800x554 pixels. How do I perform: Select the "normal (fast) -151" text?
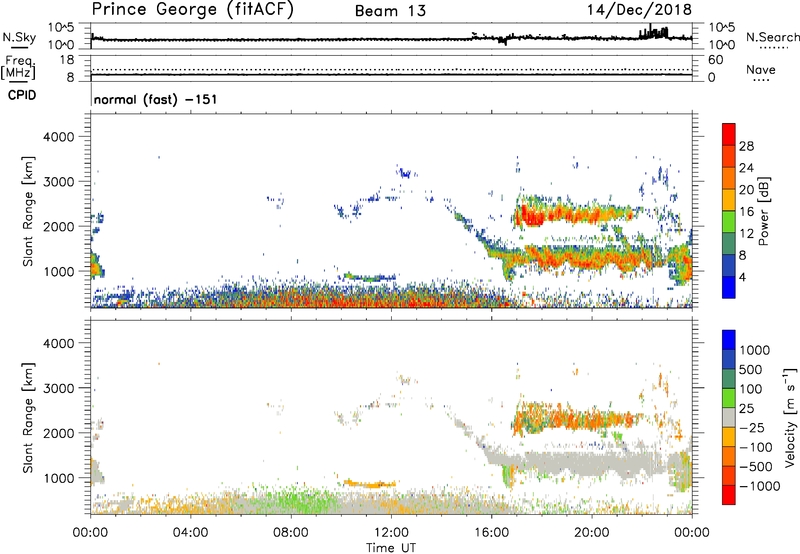click(x=156, y=99)
